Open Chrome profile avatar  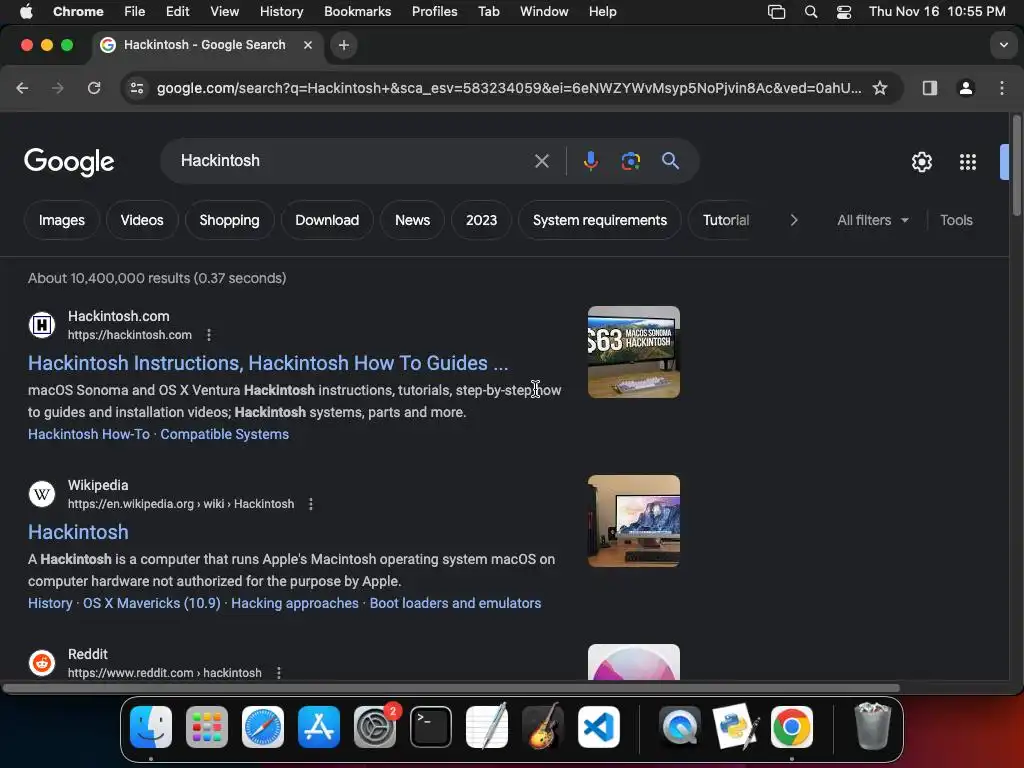966,88
